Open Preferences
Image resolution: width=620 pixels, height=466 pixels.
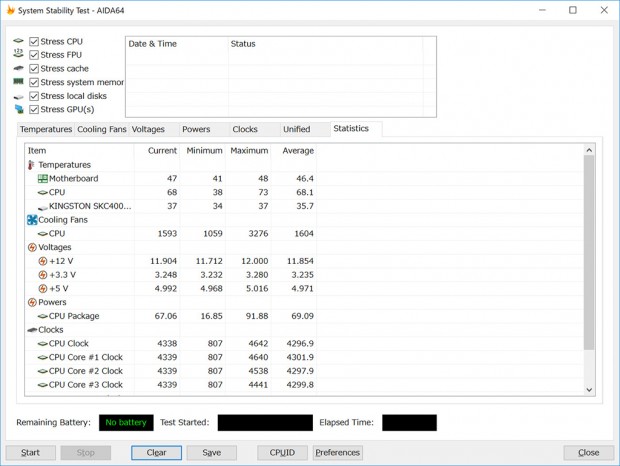coord(338,453)
